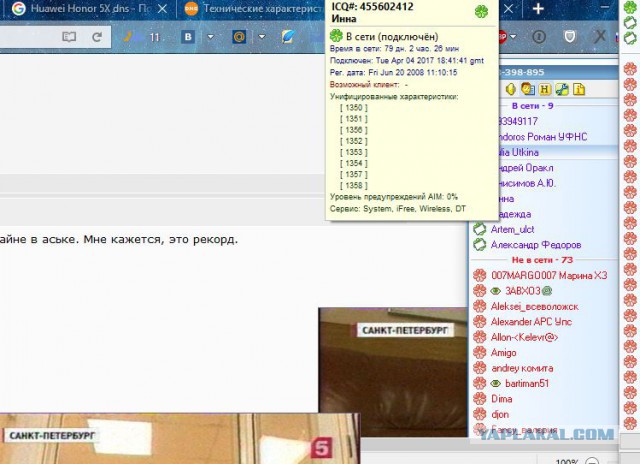
Task: Open the Mail.ru @ toolbar extension
Action: [x=239, y=37]
